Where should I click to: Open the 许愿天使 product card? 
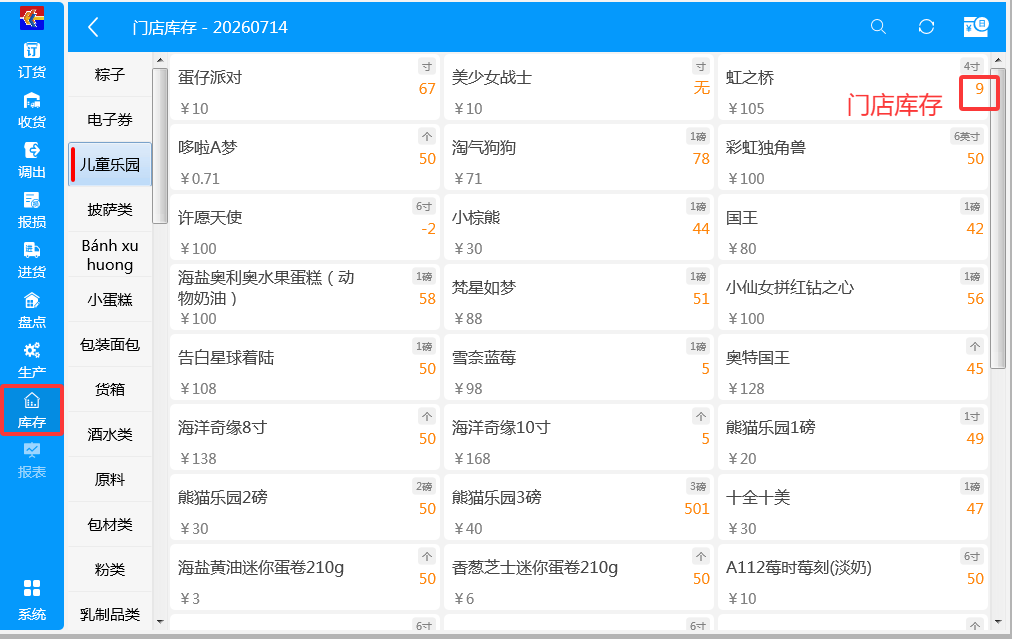click(305, 228)
